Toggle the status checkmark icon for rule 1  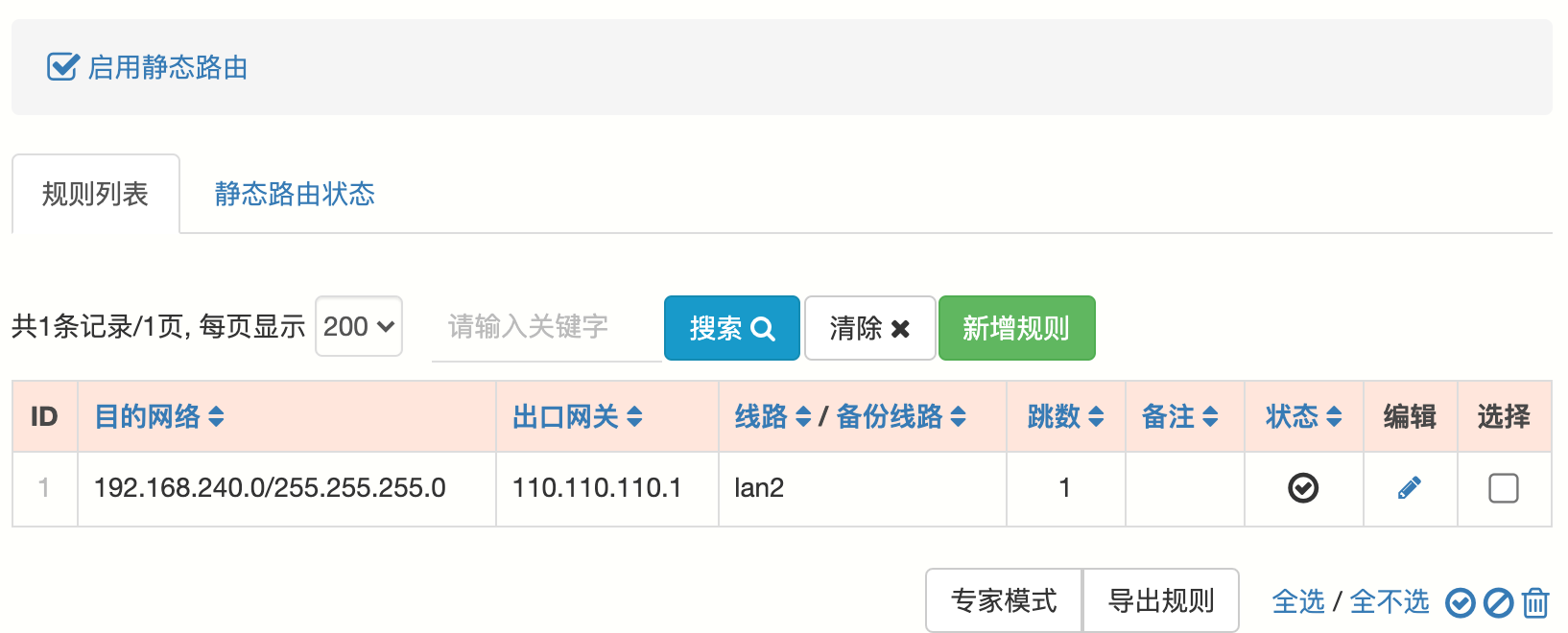pyautogui.click(x=1302, y=488)
